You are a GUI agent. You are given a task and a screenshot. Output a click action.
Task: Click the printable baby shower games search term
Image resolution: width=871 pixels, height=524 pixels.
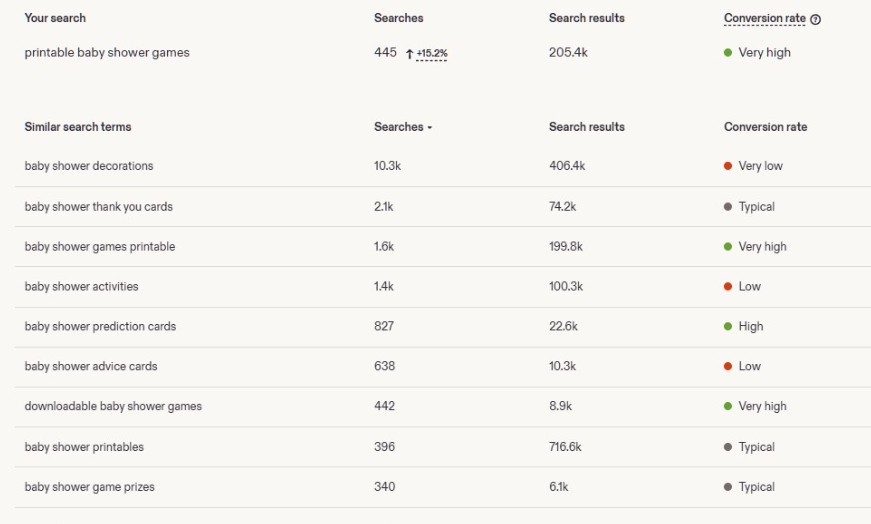[107, 53]
